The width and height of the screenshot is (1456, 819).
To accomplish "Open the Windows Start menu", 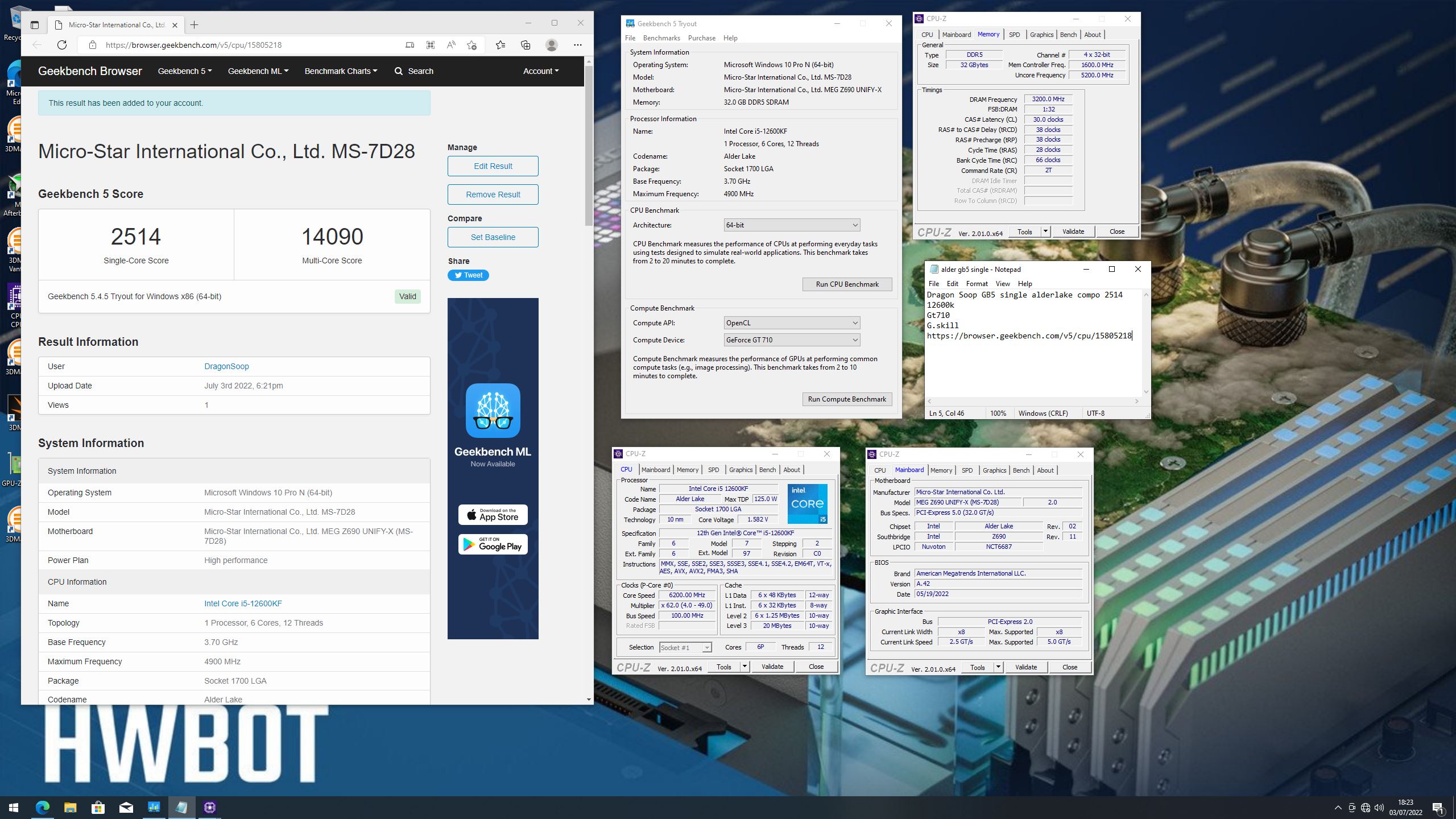I will click(x=14, y=807).
